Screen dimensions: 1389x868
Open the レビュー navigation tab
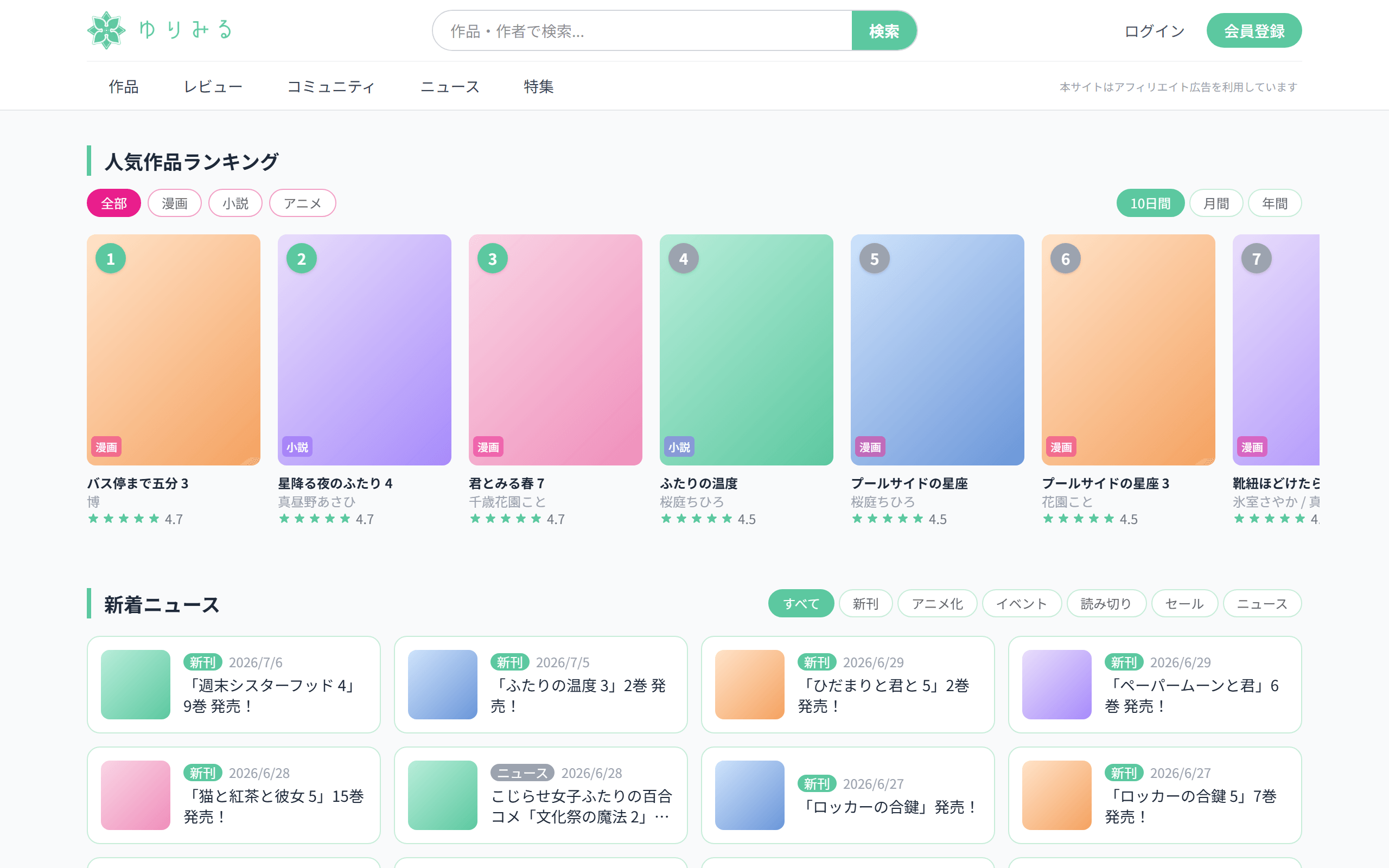(x=213, y=87)
